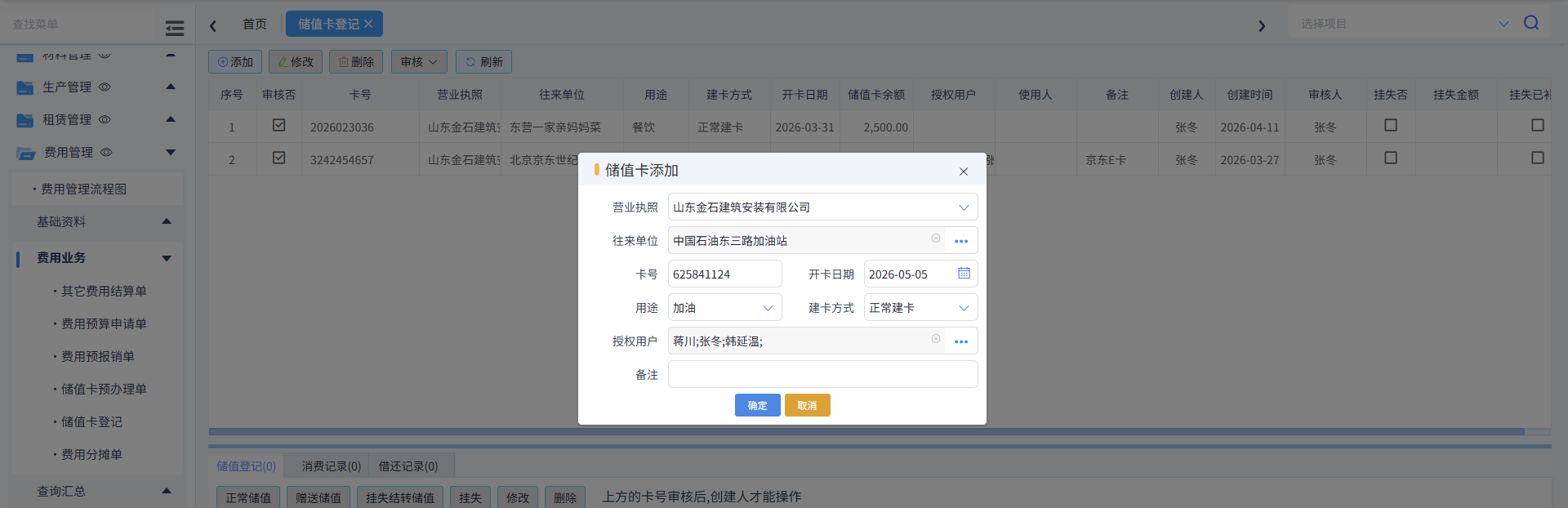
Task: Open 储值卡预办理单 in the sidebar
Action: coord(104,389)
